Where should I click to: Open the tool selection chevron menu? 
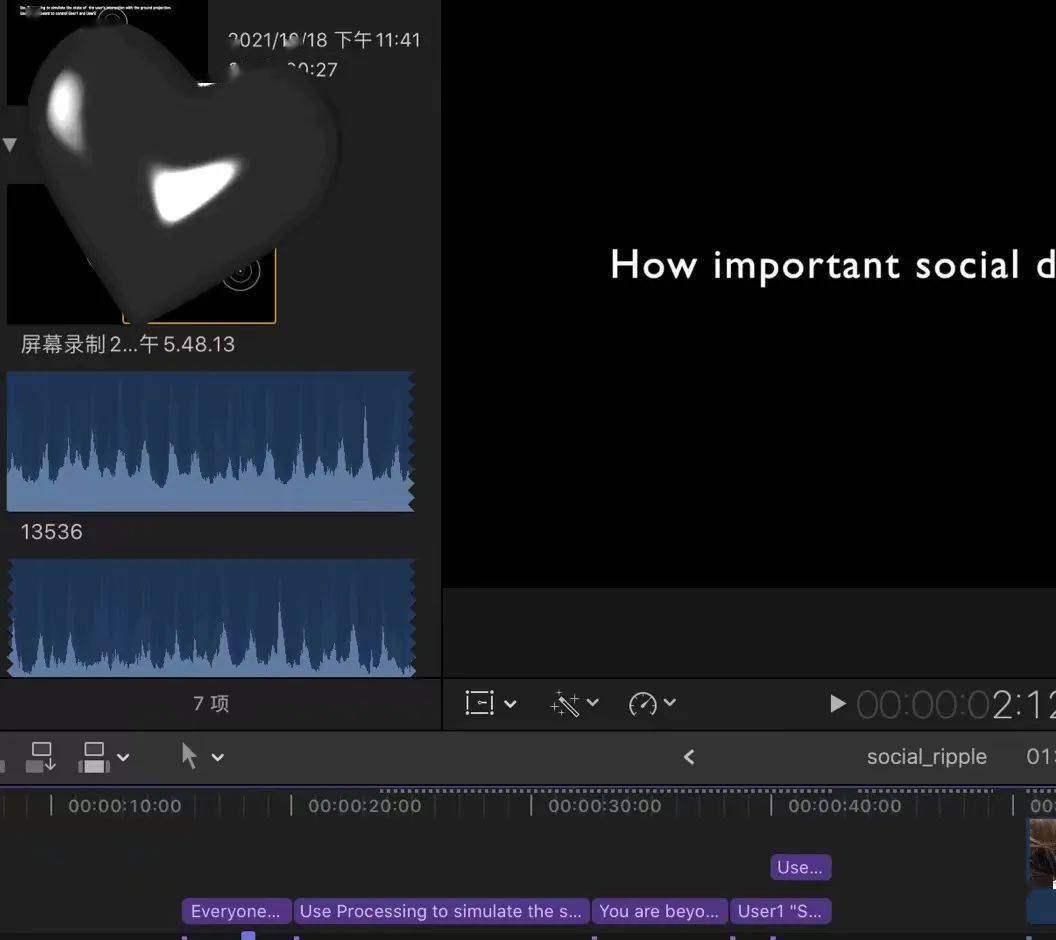point(218,758)
